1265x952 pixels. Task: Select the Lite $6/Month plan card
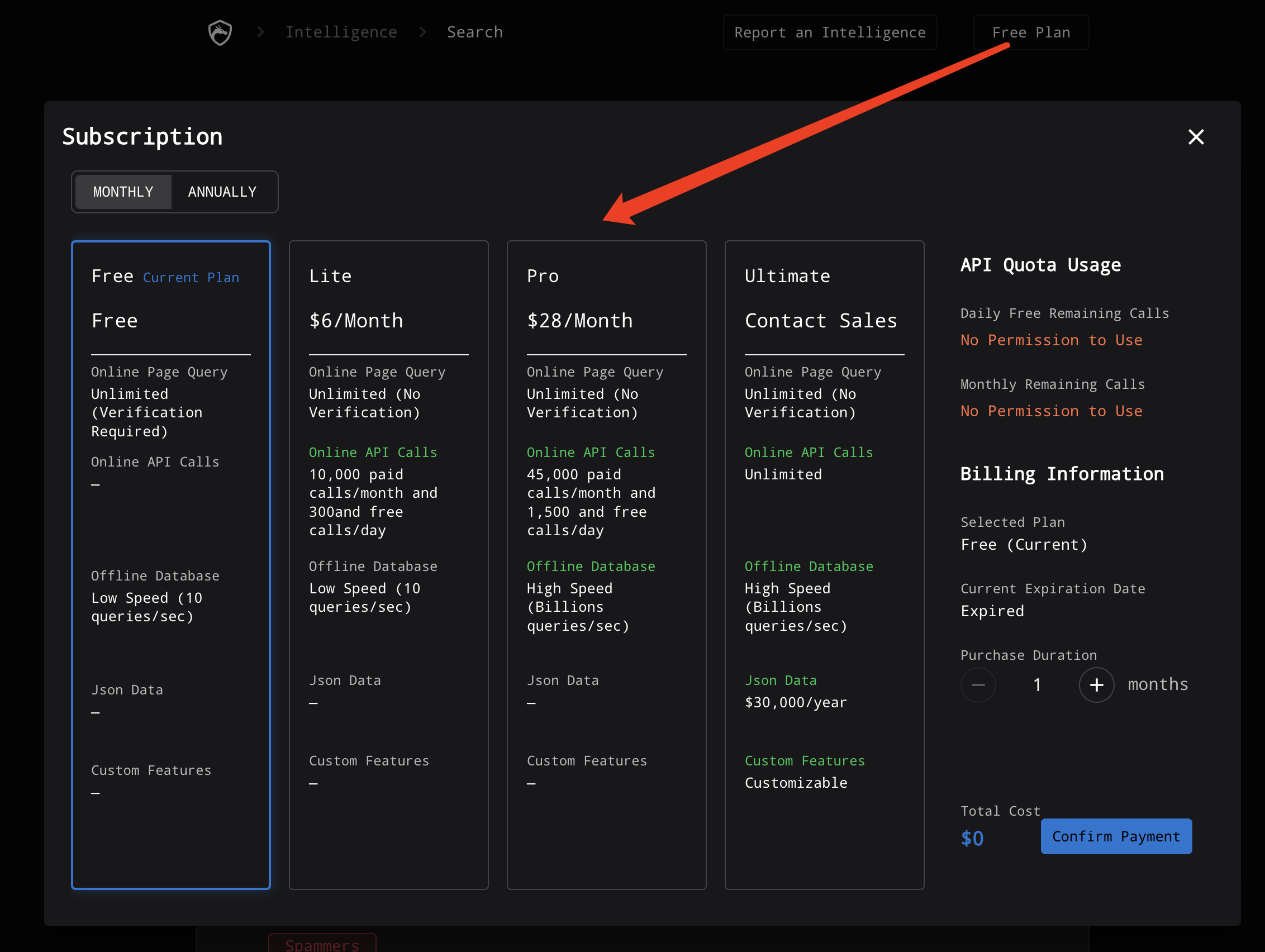click(389, 565)
